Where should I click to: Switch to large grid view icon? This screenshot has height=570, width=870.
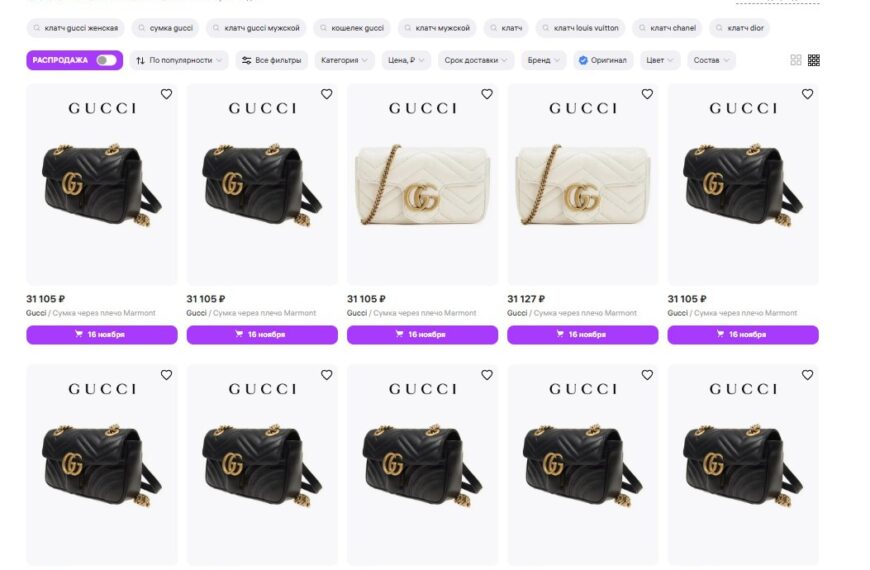[796, 60]
